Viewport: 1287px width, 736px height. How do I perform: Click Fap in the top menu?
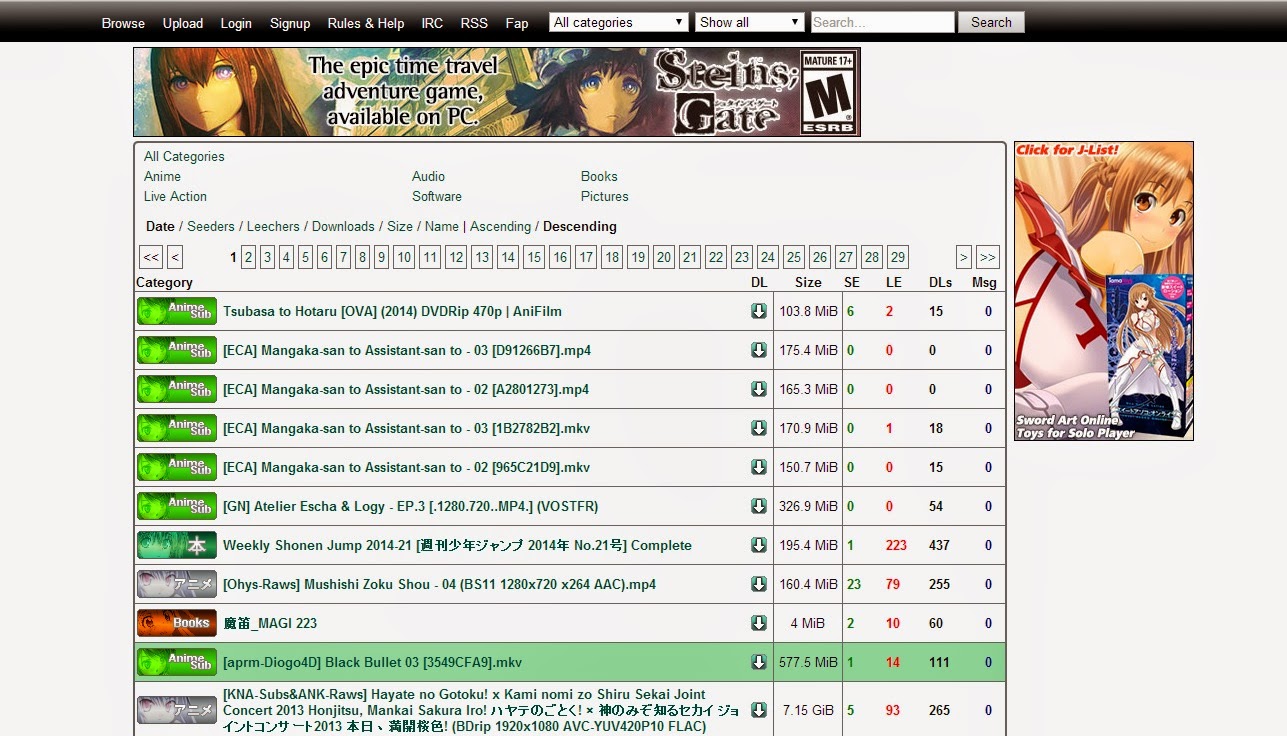(517, 23)
